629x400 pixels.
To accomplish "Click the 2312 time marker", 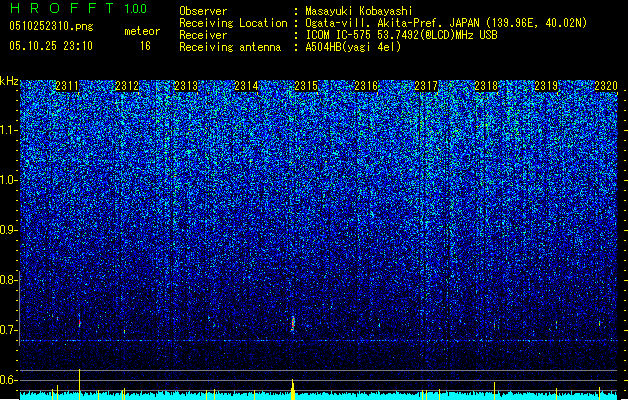I will click(127, 86).
